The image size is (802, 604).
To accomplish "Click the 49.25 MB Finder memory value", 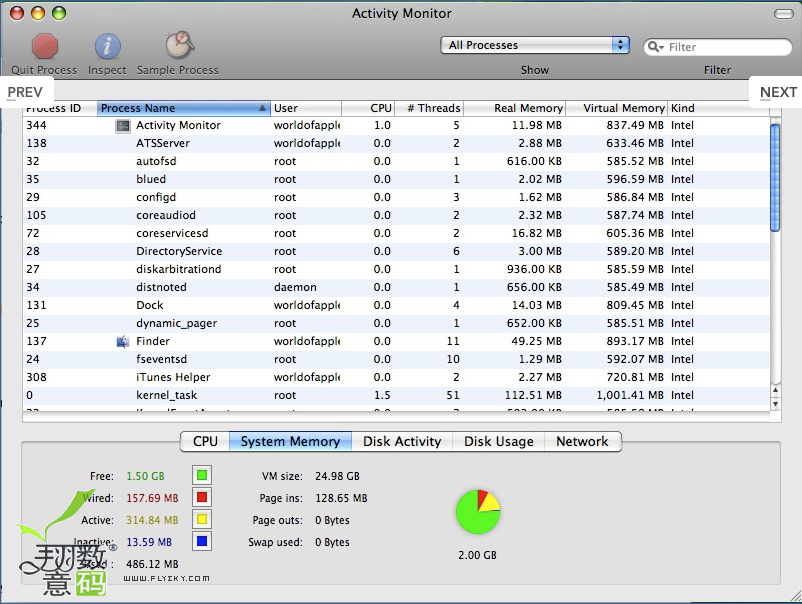I will (x=536, y=341).
